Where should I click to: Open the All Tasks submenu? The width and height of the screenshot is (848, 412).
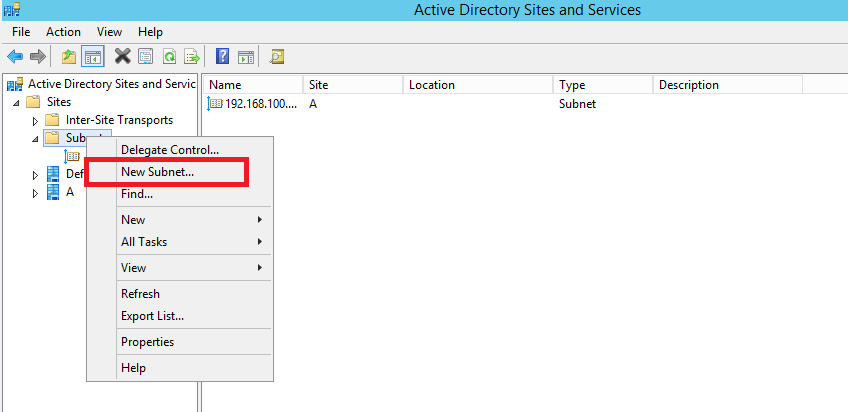[x=192, y=242]
